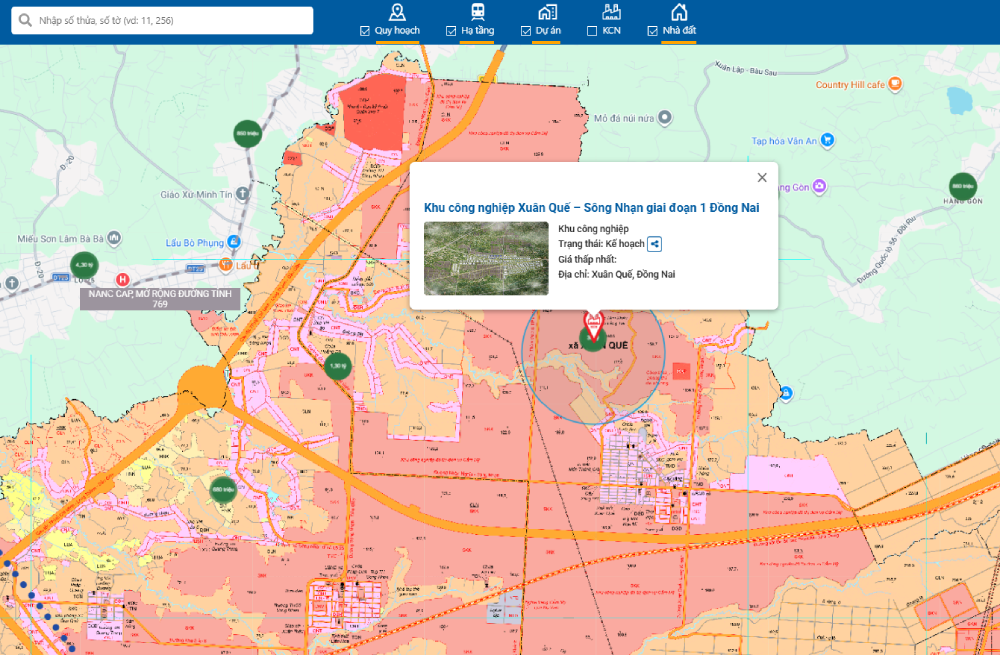Click the Nhà đất house icon

coord(679,12)
